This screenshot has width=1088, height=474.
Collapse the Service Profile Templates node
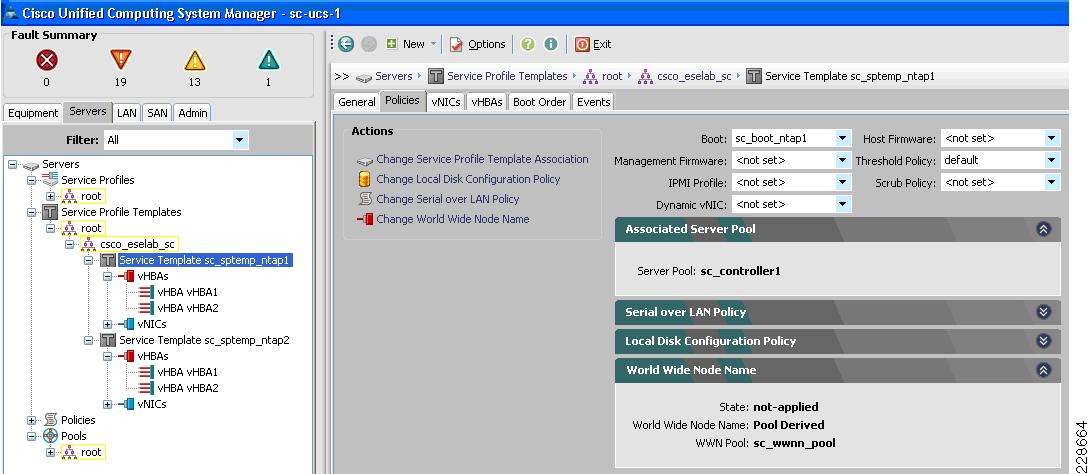click(31, 212)
